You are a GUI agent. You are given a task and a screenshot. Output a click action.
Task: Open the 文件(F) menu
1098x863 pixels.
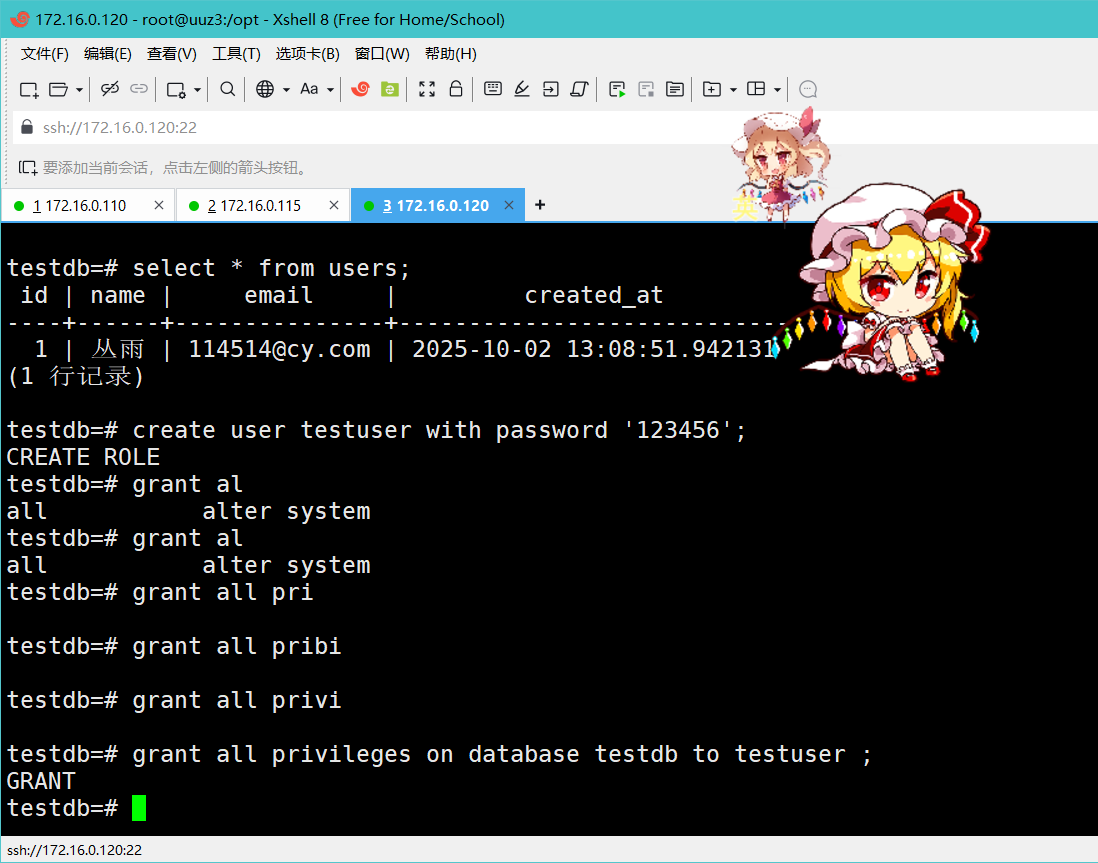point(45,54)
